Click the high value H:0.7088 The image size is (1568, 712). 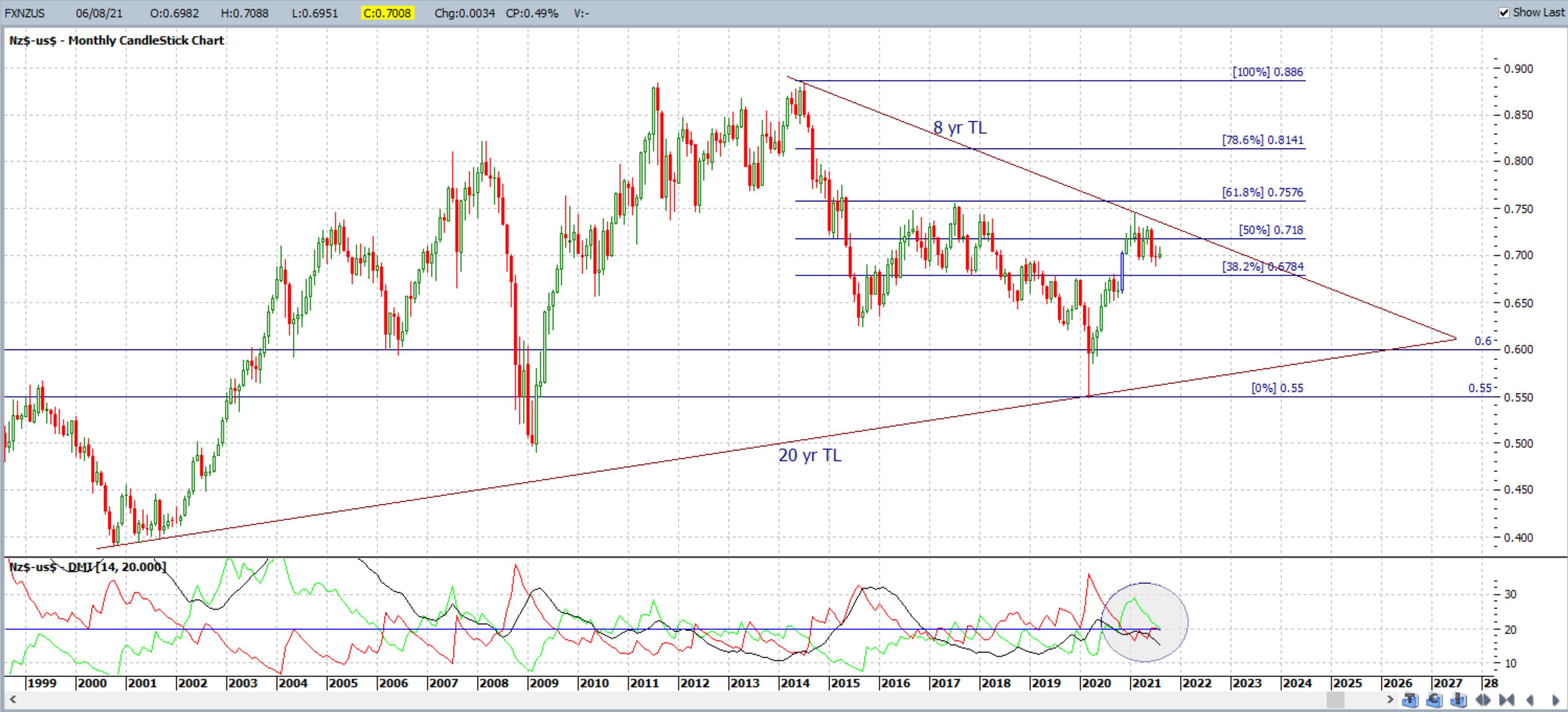244,13
